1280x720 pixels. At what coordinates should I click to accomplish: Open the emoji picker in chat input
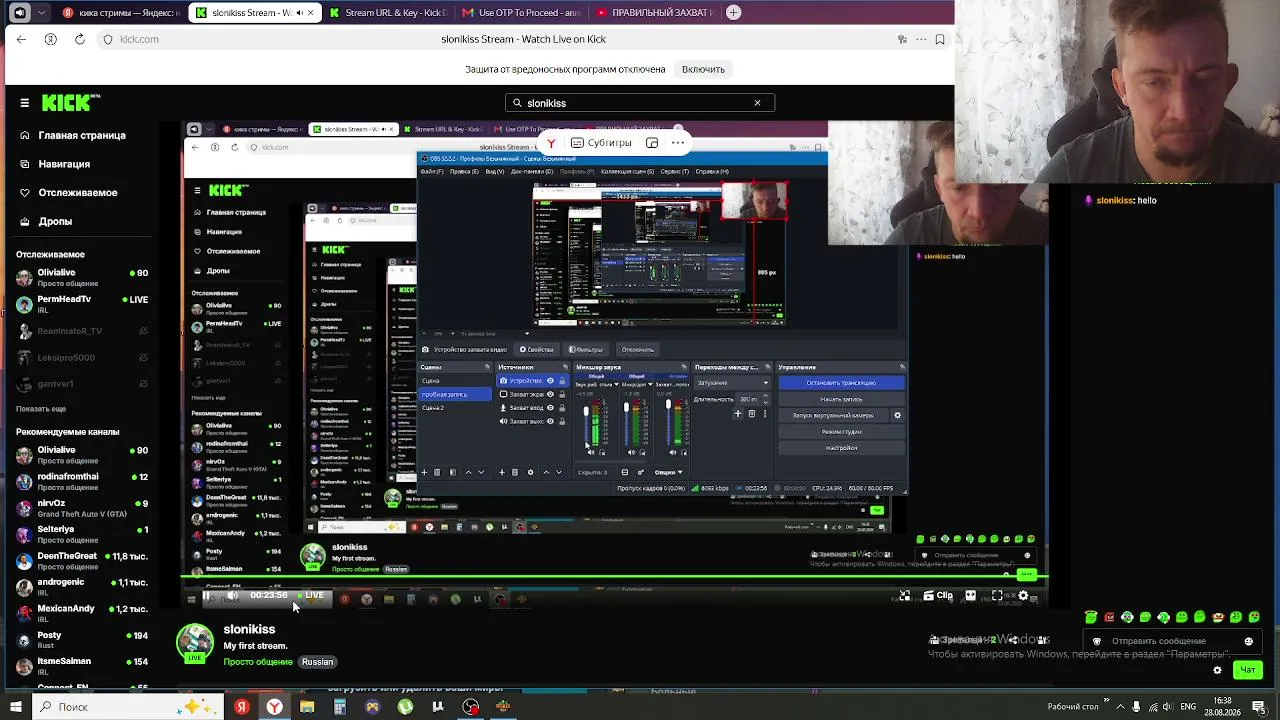pyautogui.click(x=1248, y=641)
